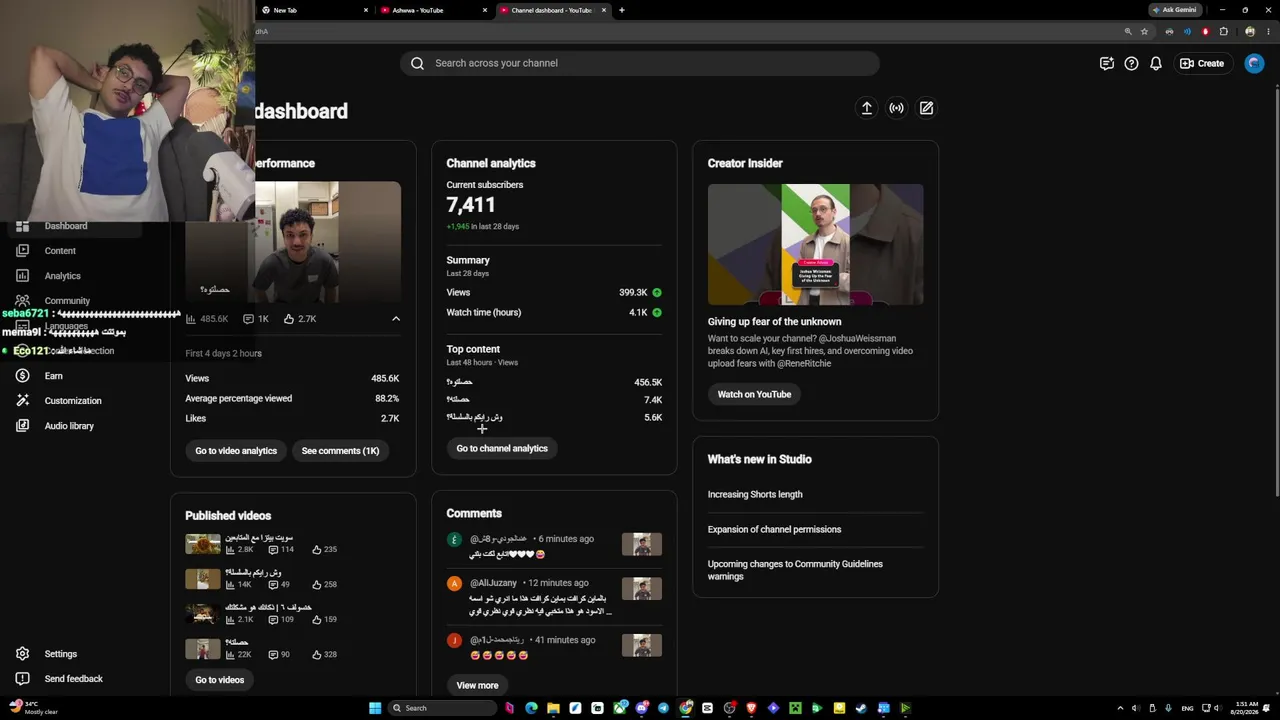Open Upcoming changes to Community Guidelines warnings
1280x720 pixels.
tap(795, 570)
